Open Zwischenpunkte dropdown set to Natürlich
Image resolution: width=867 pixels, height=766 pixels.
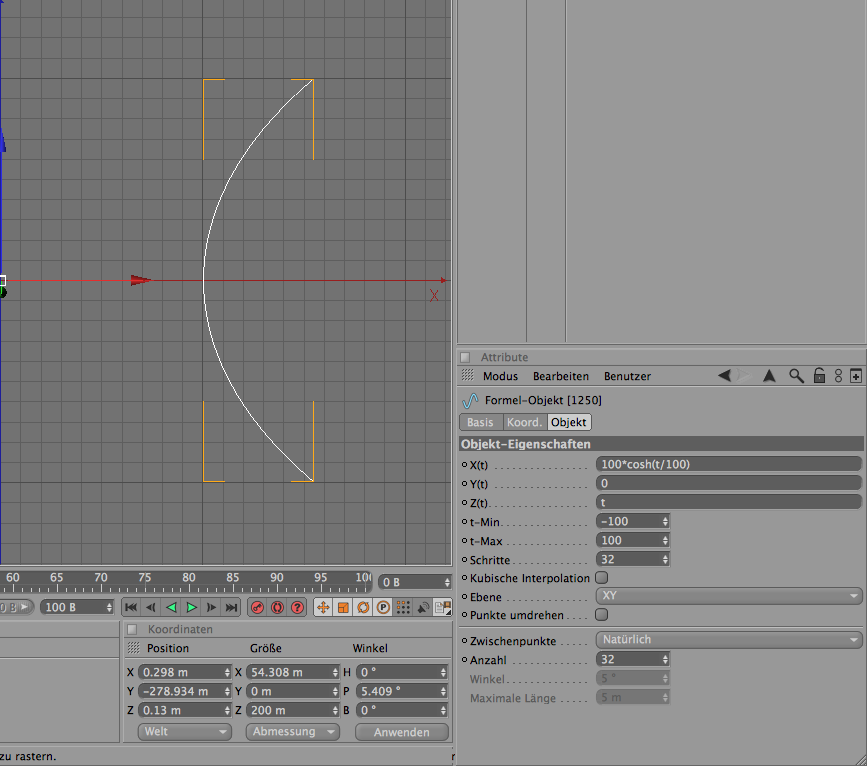coord(728,640)
